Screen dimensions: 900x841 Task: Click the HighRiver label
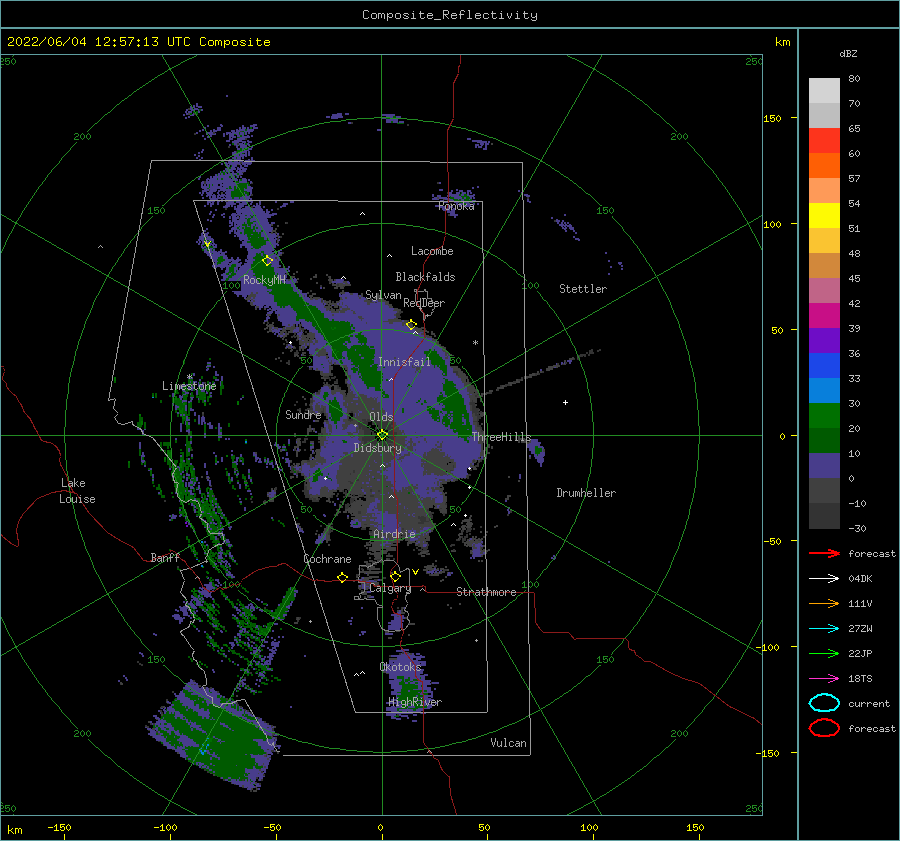(415, 702)
